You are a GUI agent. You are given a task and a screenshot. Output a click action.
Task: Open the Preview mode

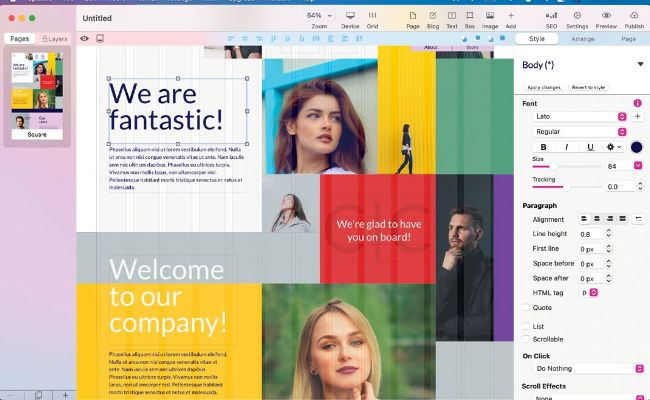[606, 19]
